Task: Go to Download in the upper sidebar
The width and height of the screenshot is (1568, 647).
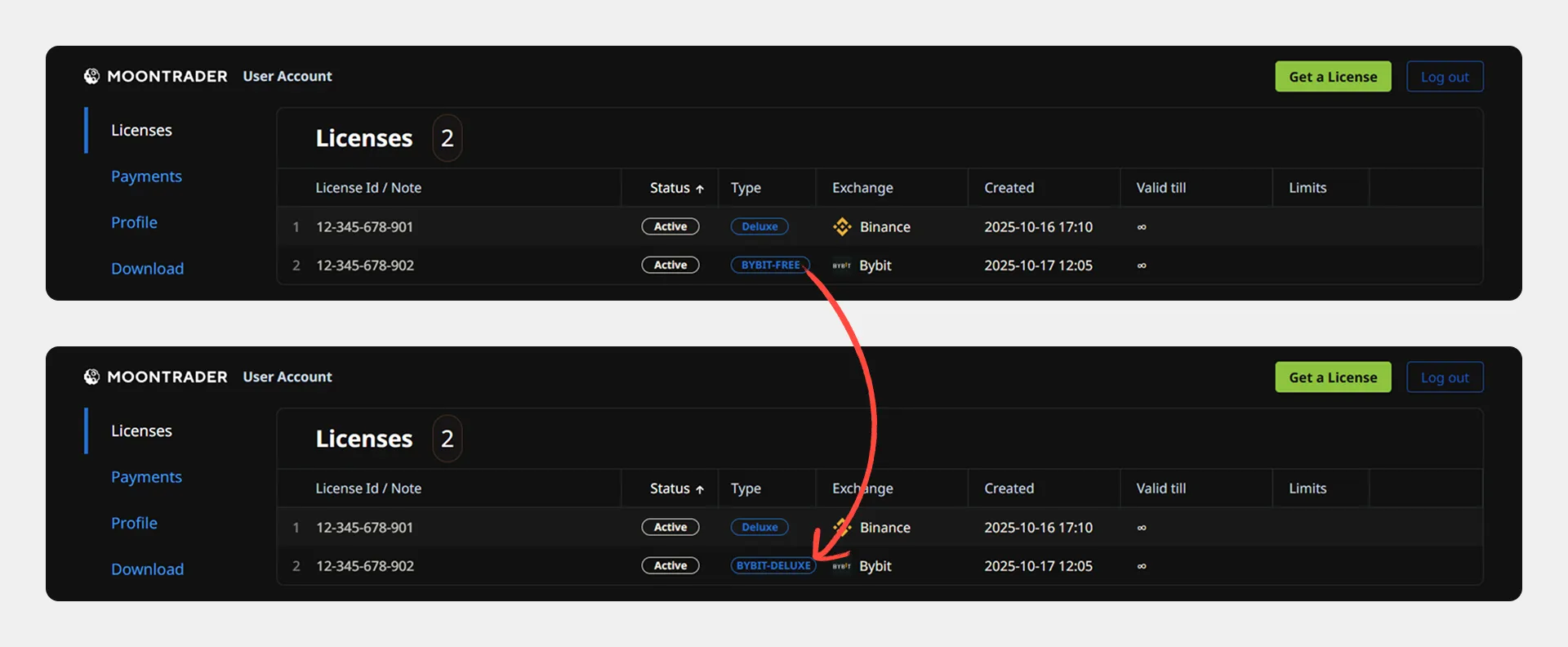Action: click(x=147, y=269)
